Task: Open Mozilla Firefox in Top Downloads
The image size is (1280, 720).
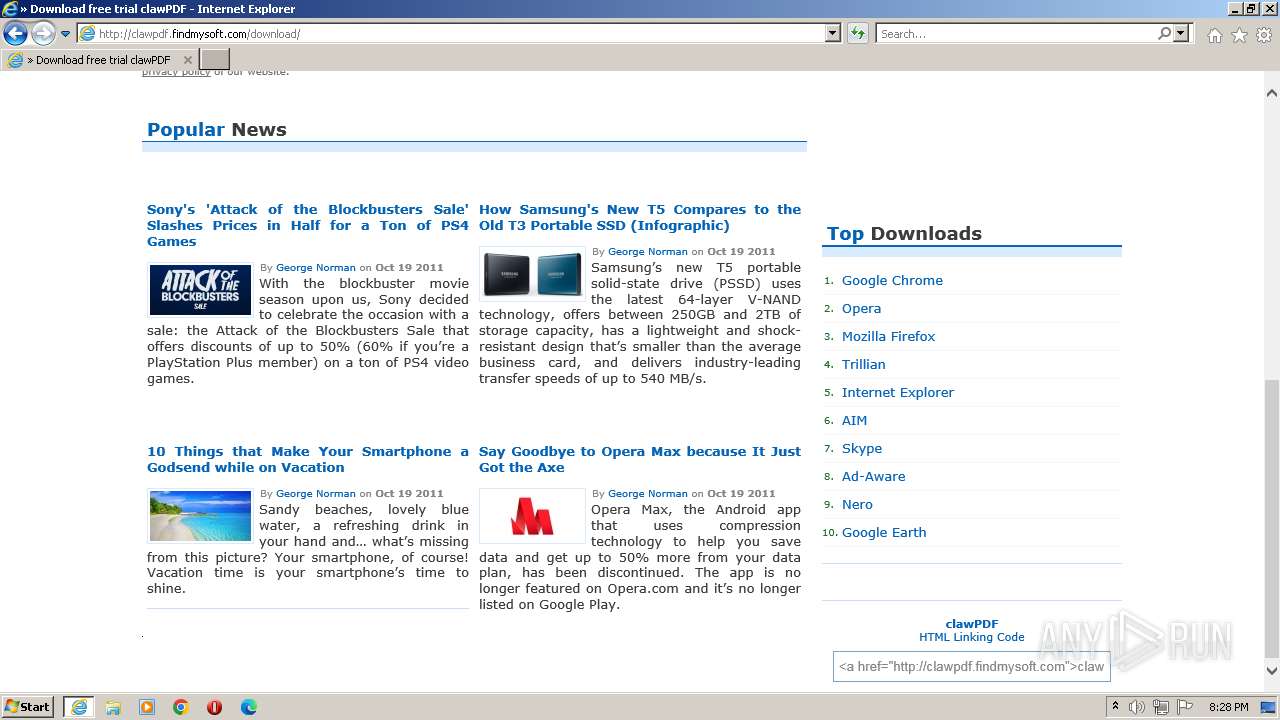Action: 888,337
